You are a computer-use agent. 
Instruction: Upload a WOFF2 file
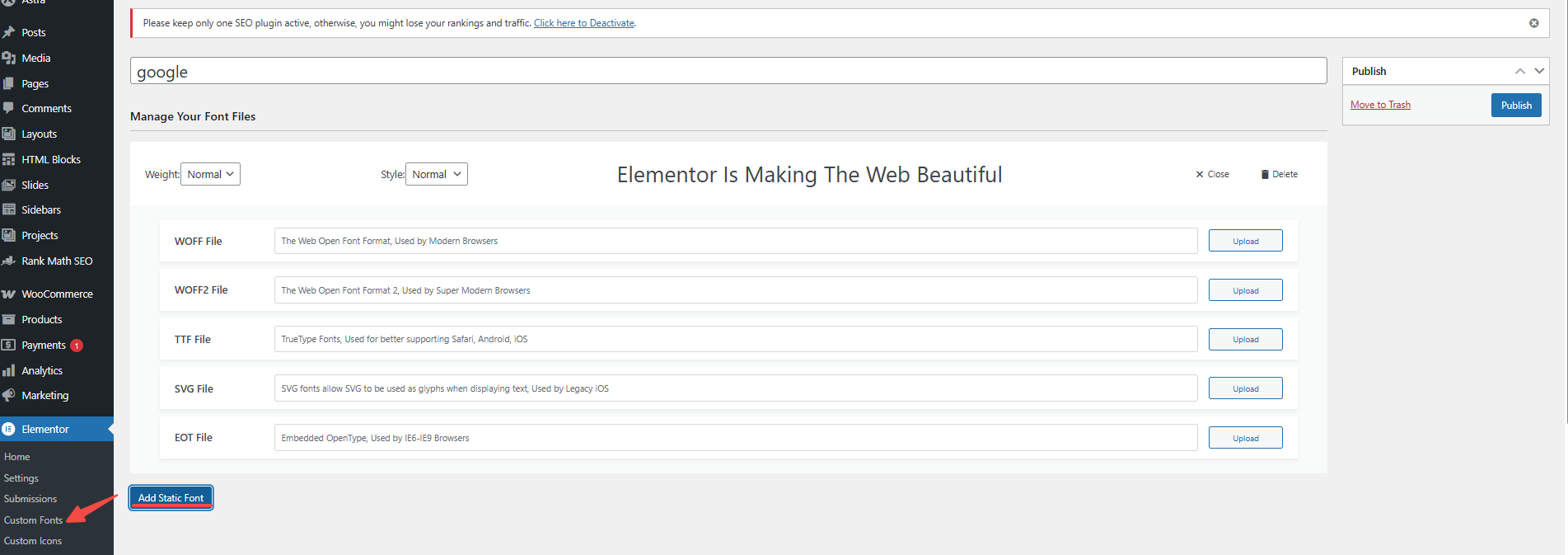tap(1245, 290)
